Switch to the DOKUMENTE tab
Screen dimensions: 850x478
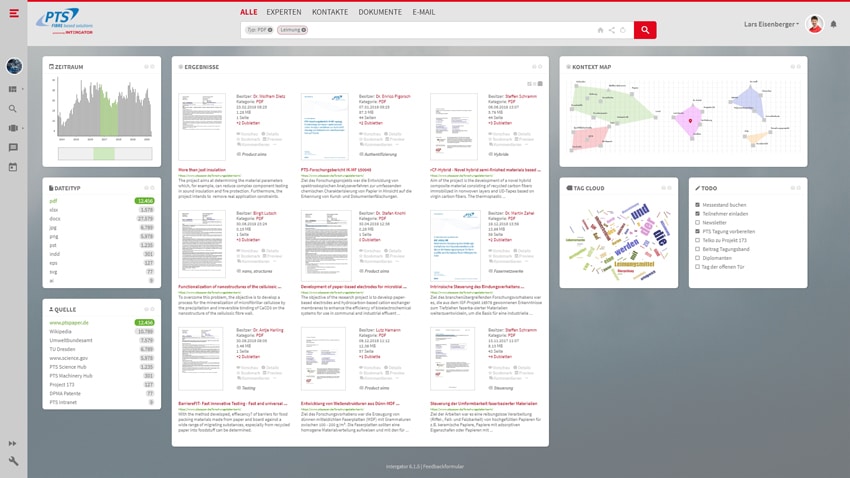pyautogui.click(x=380, y=12)
